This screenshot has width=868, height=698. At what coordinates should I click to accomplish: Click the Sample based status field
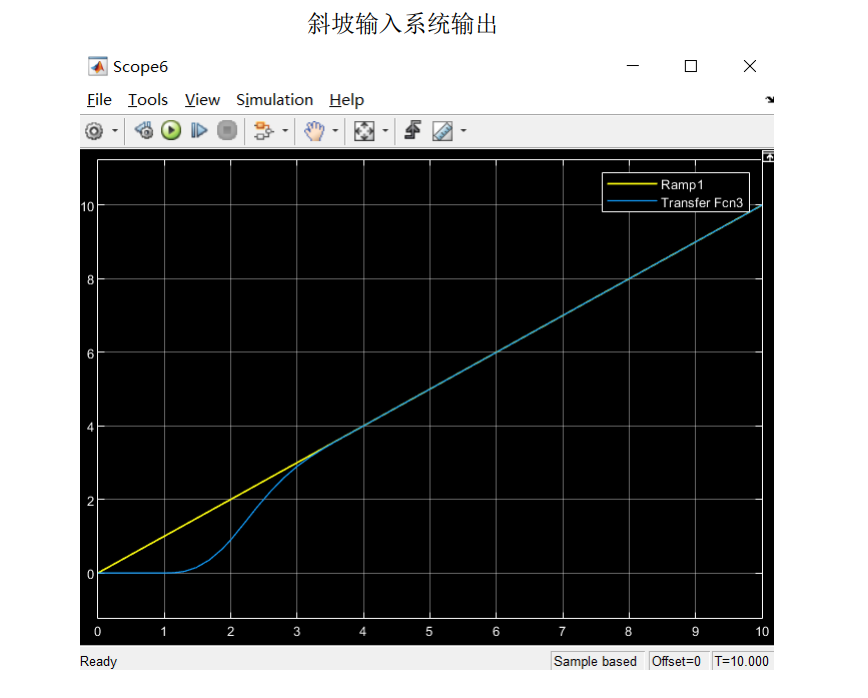pyautogui.click(x=596, y=661)
